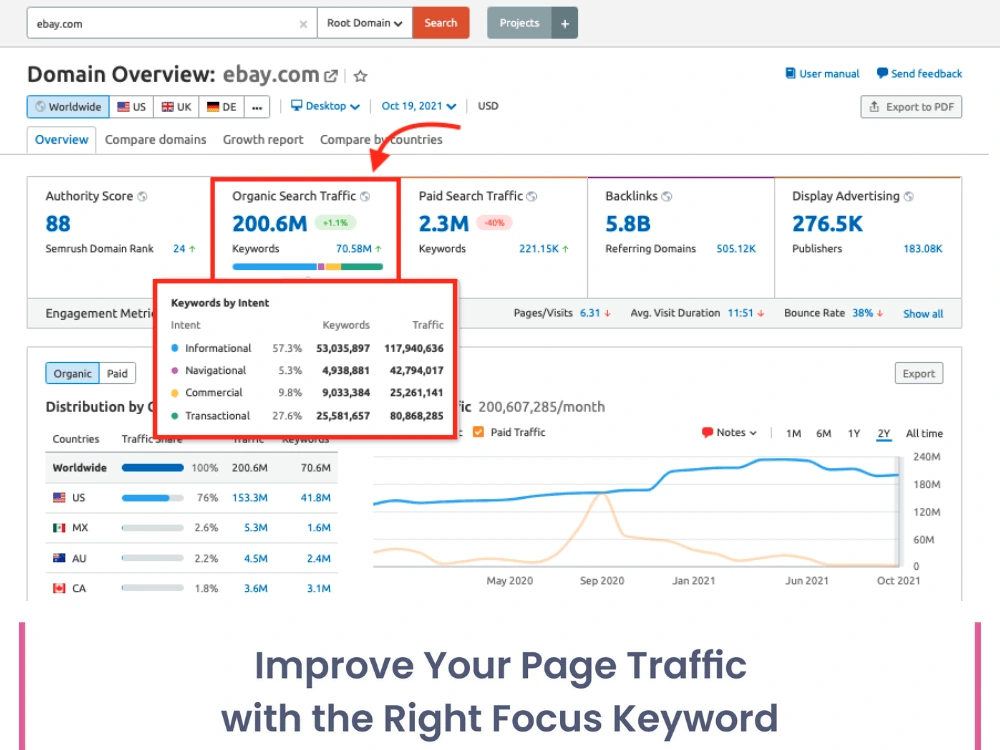Open US keywords value 41.8M

pyautogui.click(x=316, y=497)
